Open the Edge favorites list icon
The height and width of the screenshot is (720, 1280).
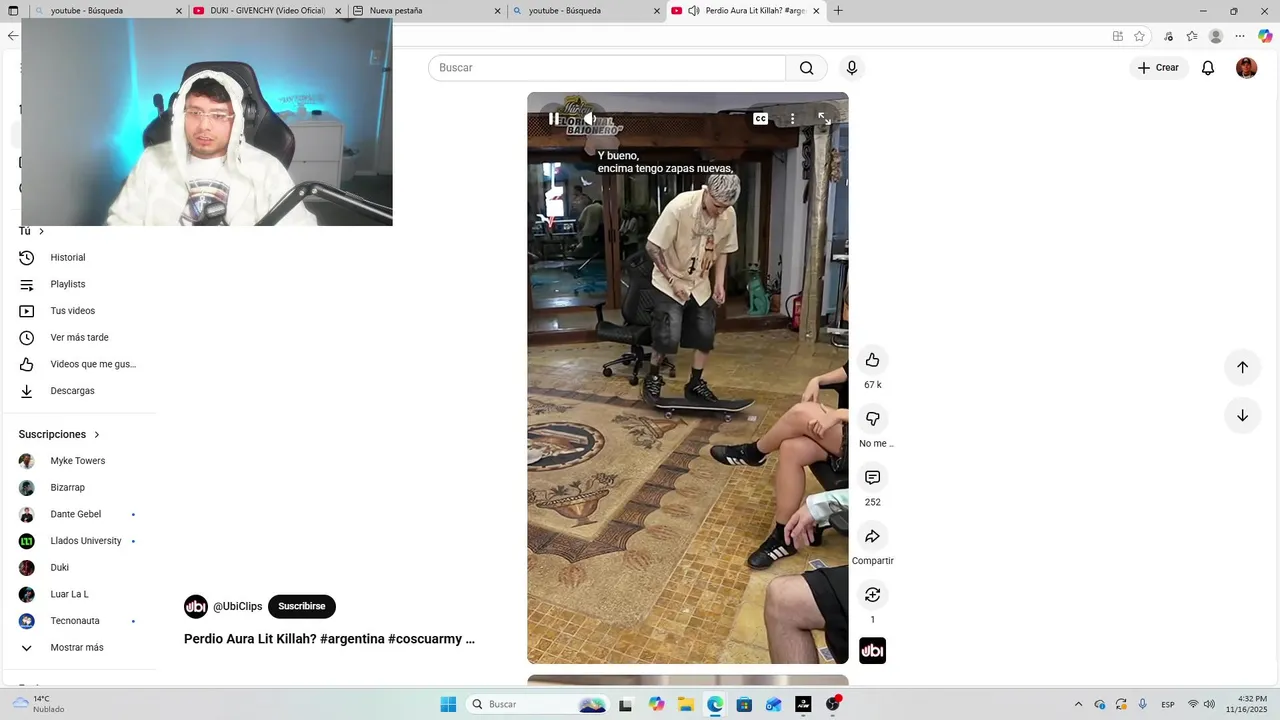pyautogui.click(x=1192, y=36)
